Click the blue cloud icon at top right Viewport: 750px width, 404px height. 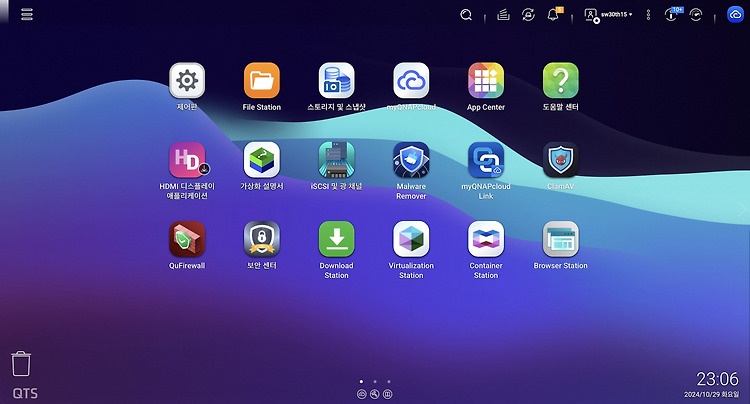pos(735,14)
